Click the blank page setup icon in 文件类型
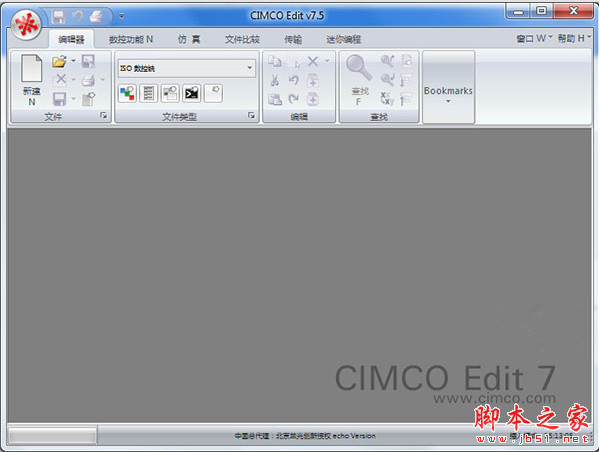The height and width of the screenshot is (452, 600). (213, 93)
